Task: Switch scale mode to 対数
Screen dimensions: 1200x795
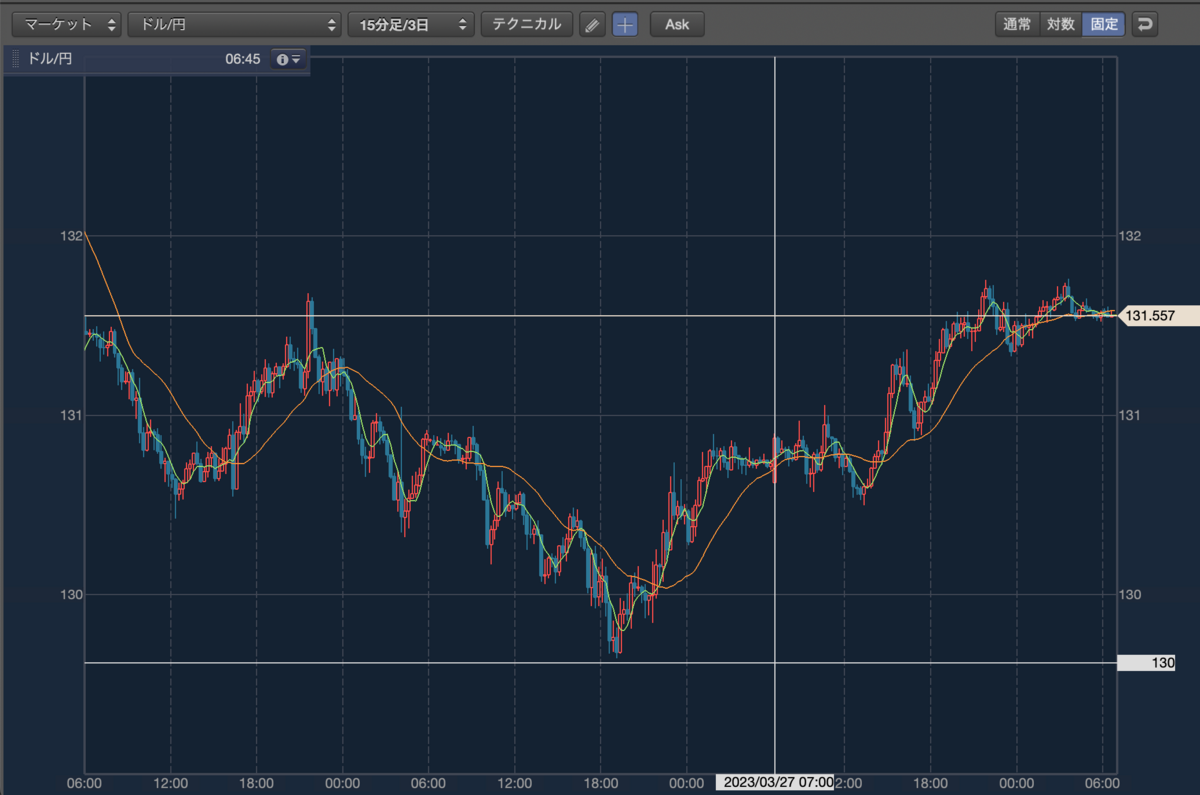Action: tap(1061, 25)
